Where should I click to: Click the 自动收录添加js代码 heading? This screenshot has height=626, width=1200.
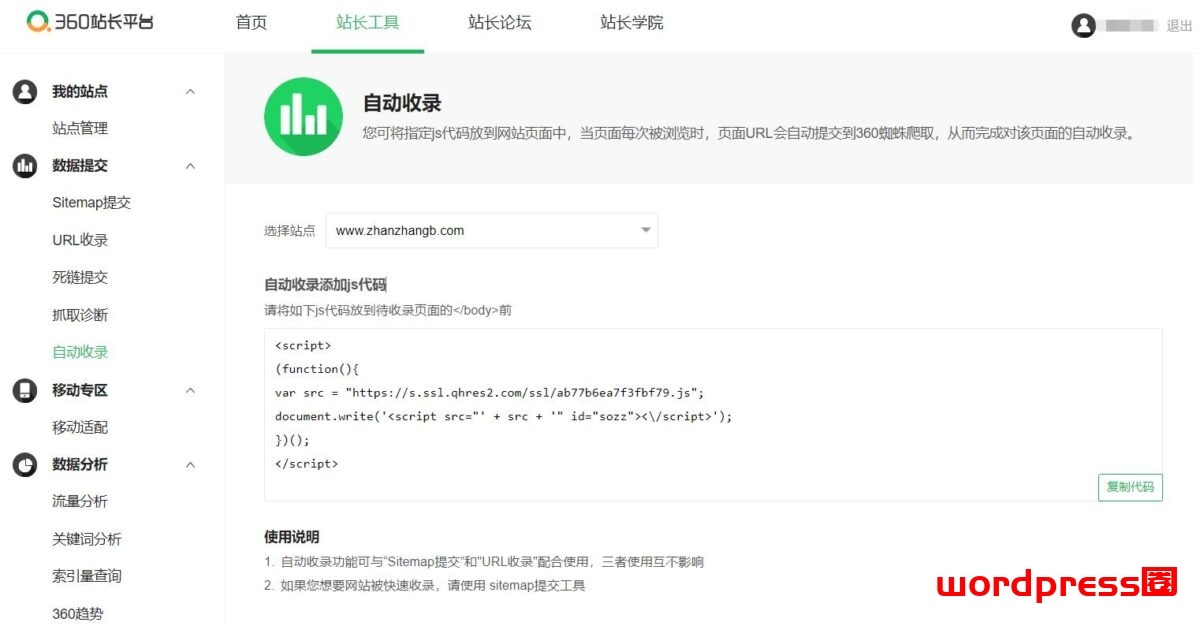[x=325, y=285]
